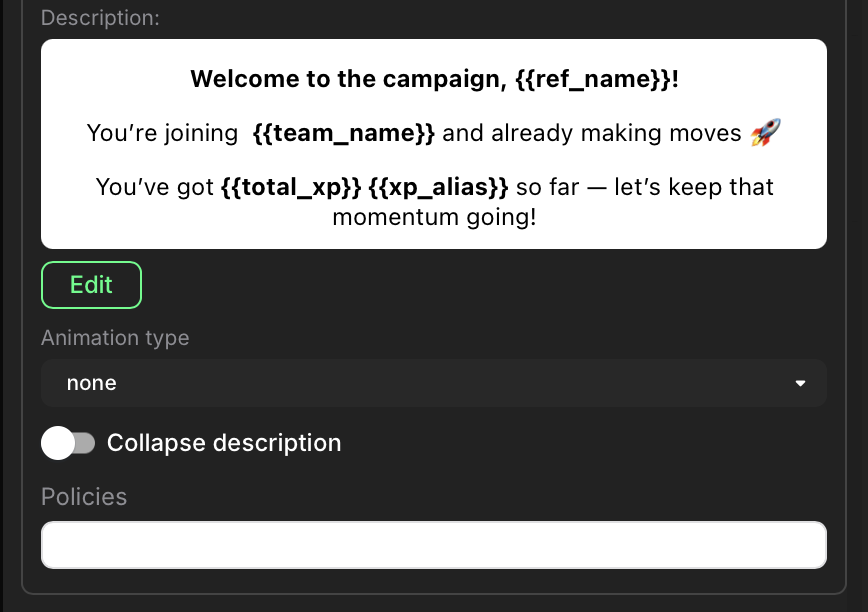Image resolution: width=868 pixels, height=612 pixels.
Task: Click the "Policies" field label
Action: click(x=84, y=497)
